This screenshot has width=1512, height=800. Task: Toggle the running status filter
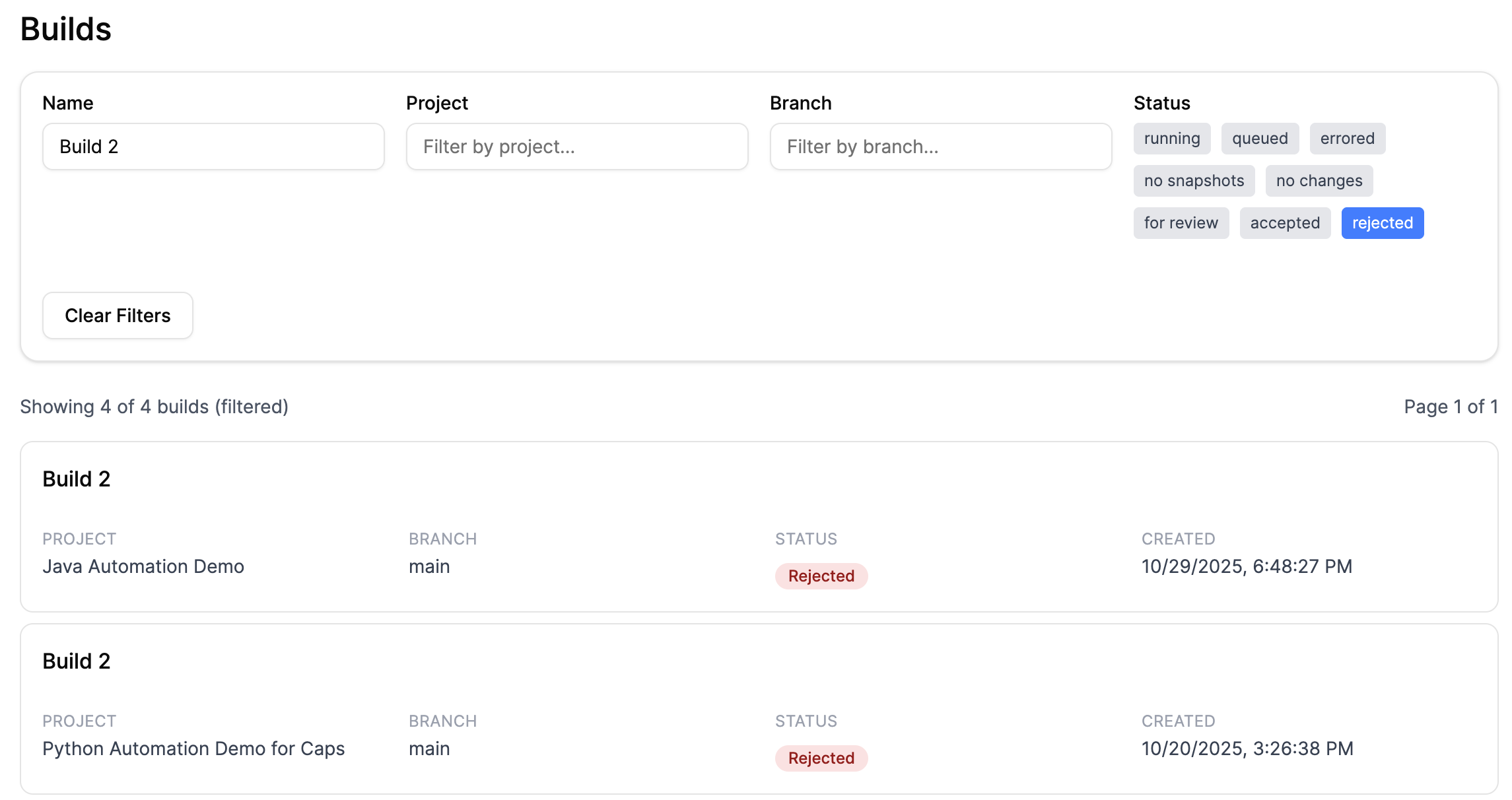click(1171, 139)
